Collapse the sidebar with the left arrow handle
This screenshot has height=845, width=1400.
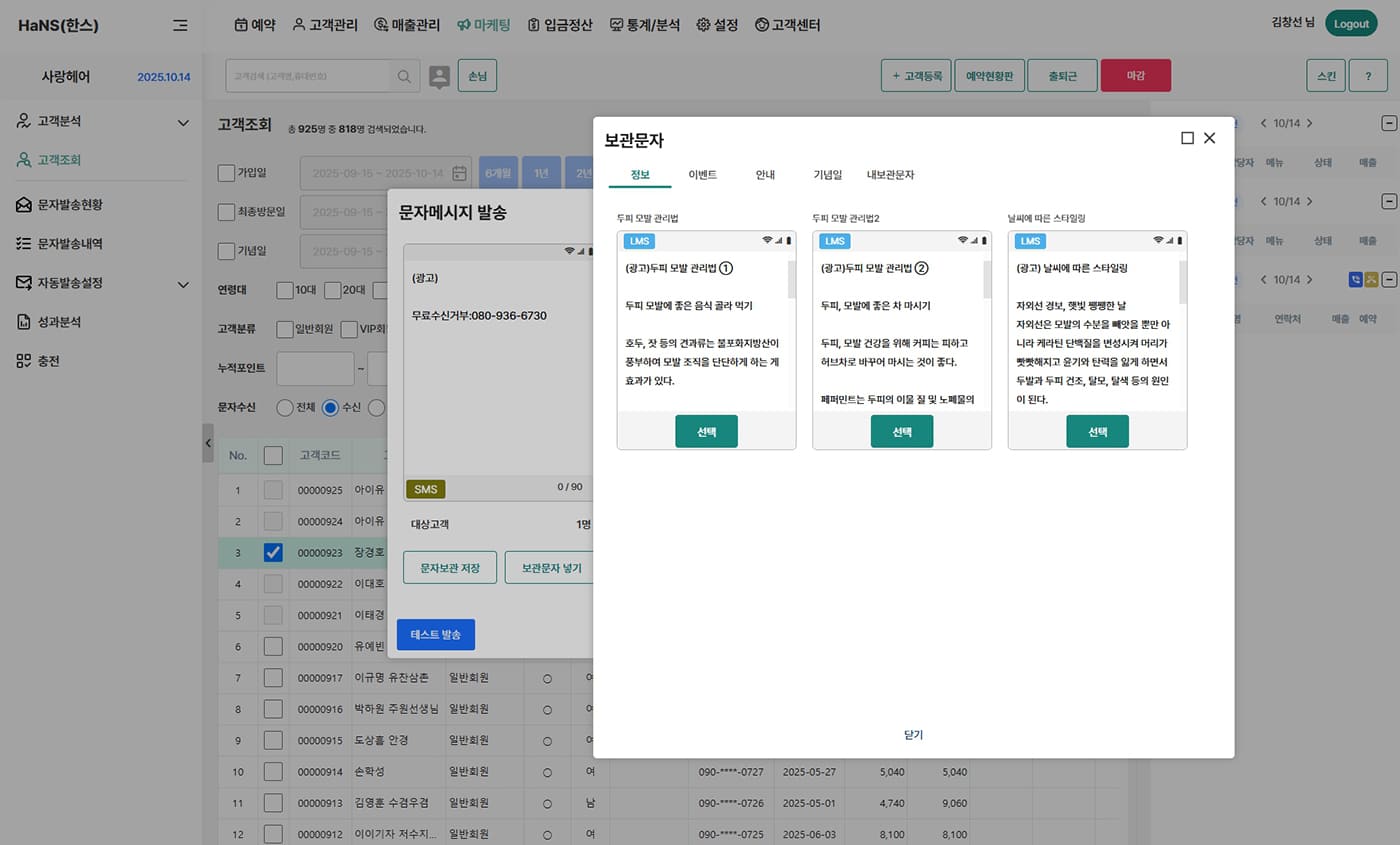[x=208, y=443]
